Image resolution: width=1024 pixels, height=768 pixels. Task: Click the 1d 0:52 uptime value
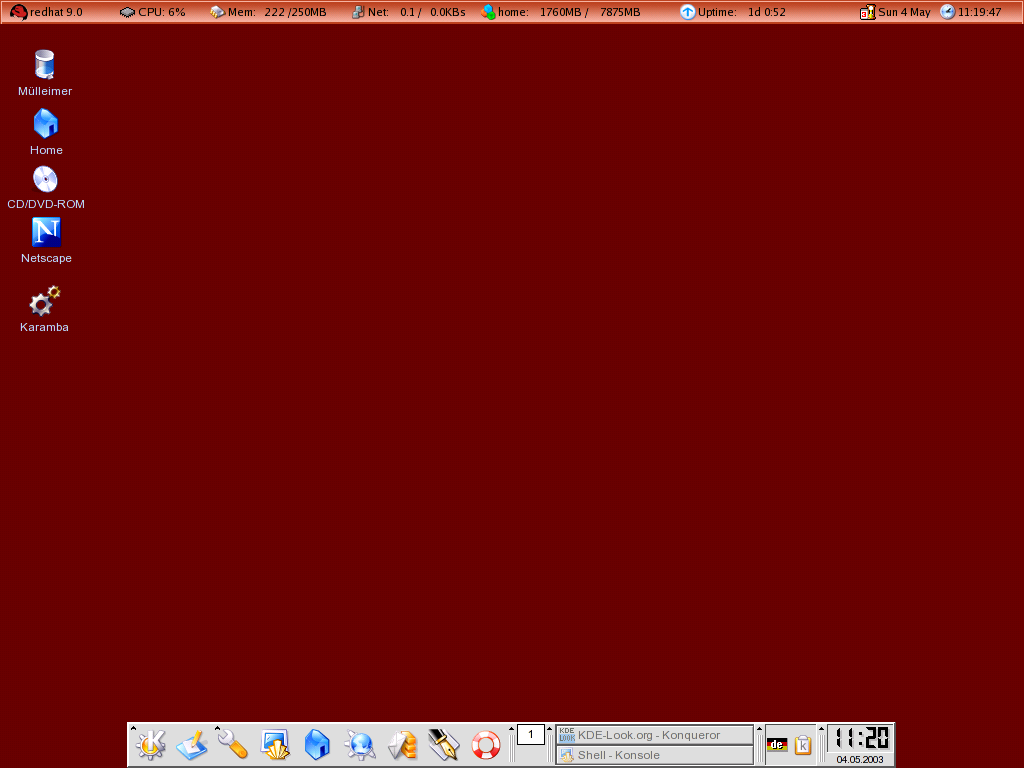click(767, 12)
